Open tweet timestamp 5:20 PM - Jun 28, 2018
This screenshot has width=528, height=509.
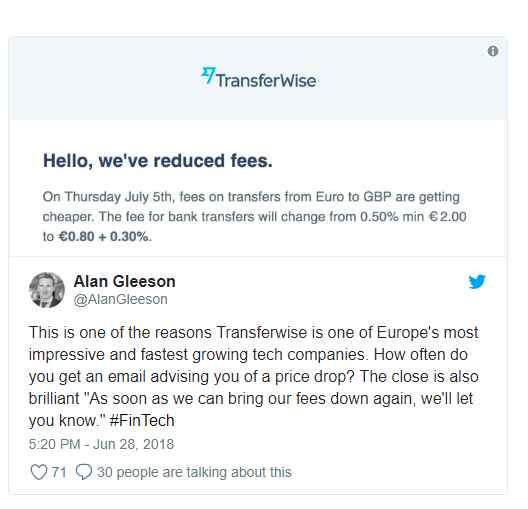tap(101, 444)
